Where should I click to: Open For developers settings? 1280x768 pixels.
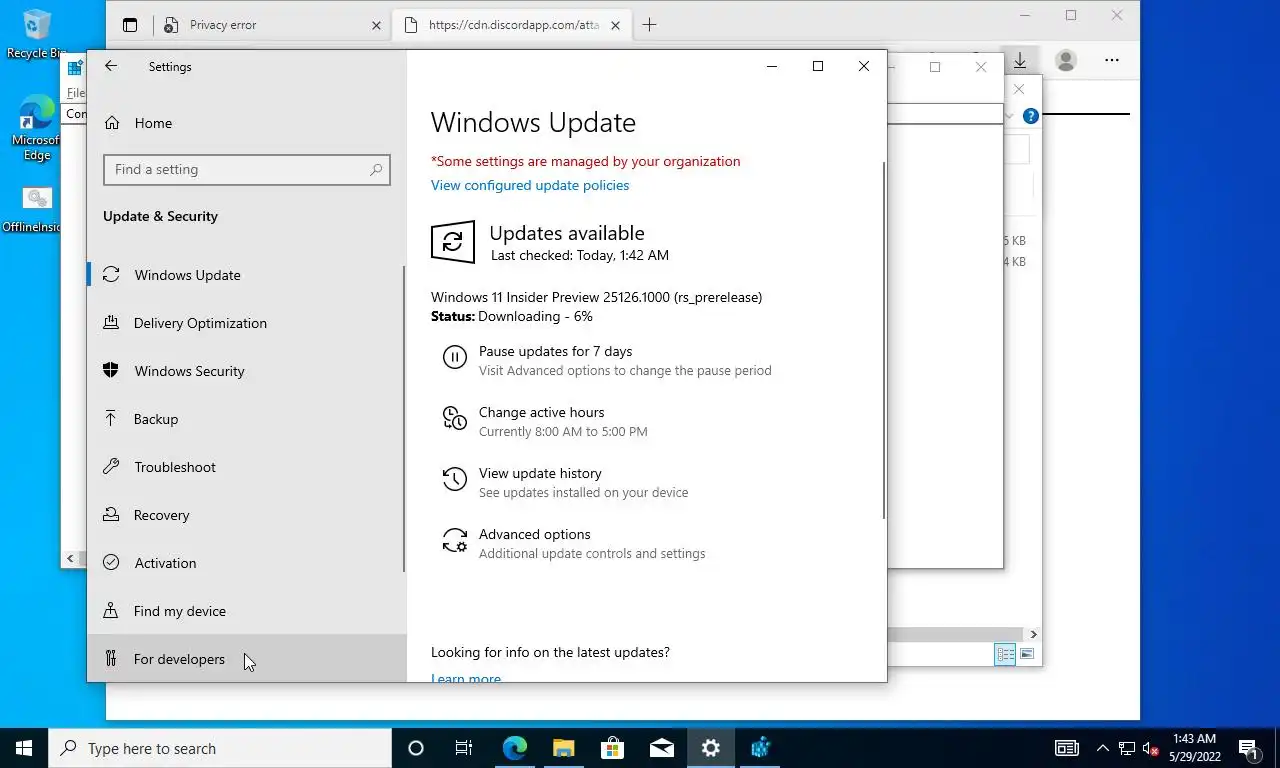[246, 659]
